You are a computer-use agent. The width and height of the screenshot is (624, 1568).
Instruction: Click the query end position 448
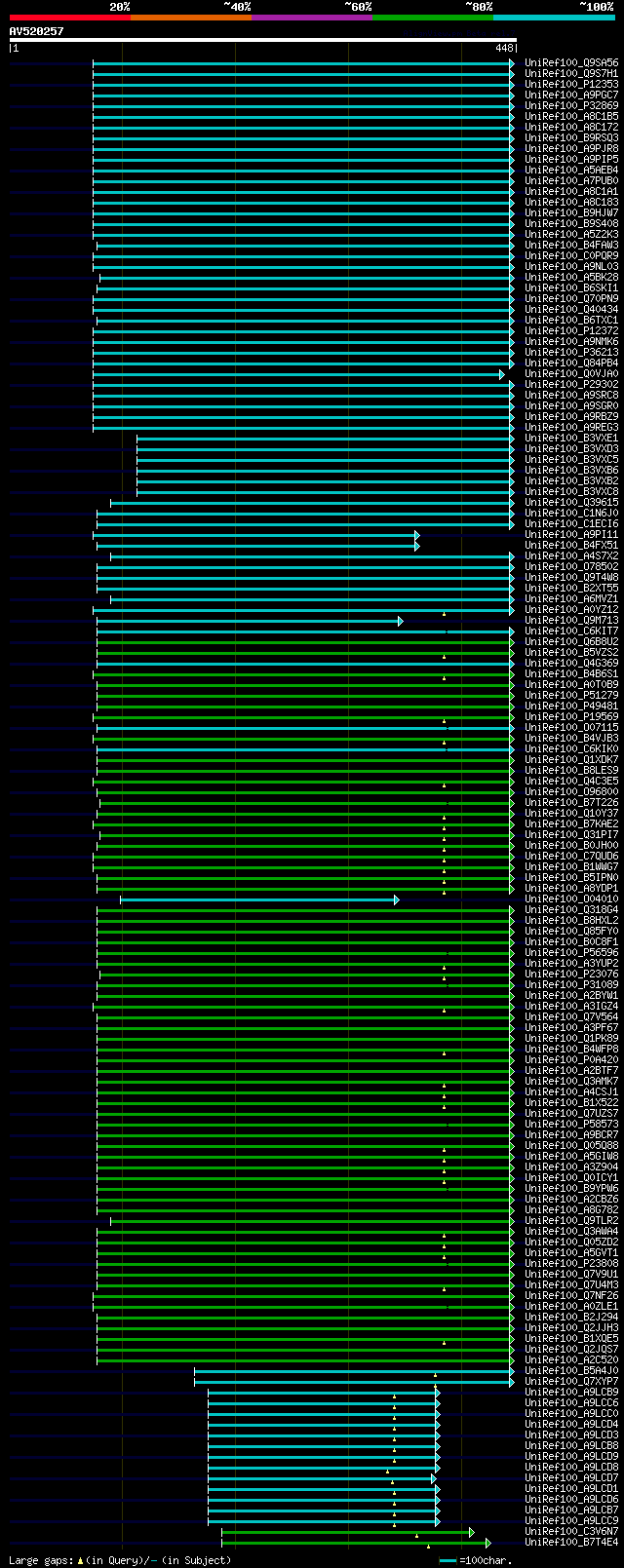(504, 48)
